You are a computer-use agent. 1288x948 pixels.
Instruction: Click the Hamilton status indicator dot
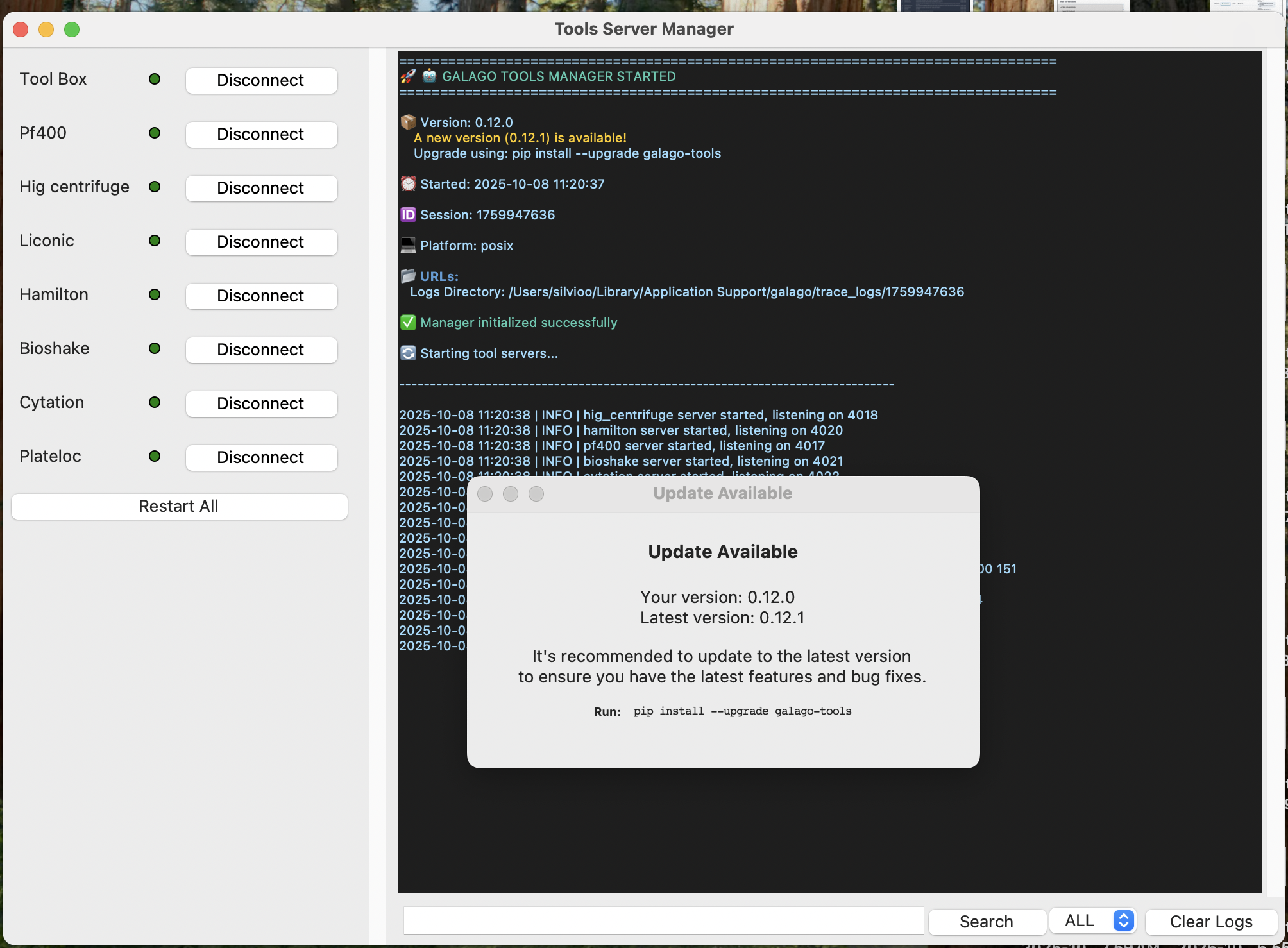coord(155,294)
